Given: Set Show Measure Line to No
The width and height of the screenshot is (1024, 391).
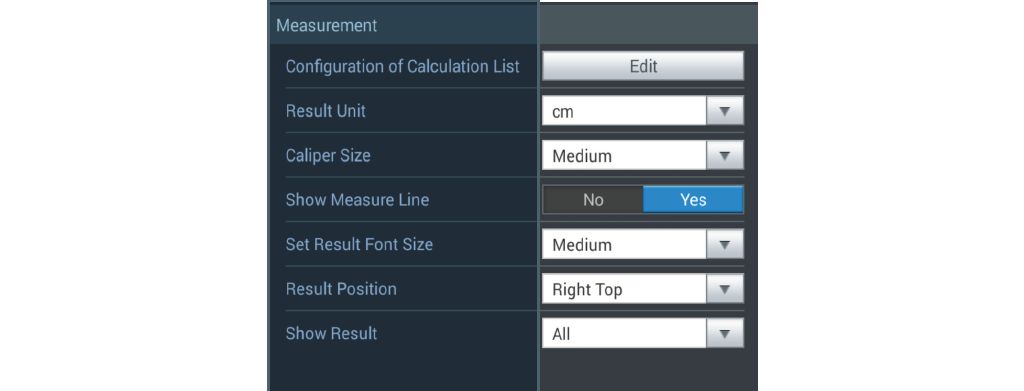Looking at the screenshot, I should click(593, 200).
